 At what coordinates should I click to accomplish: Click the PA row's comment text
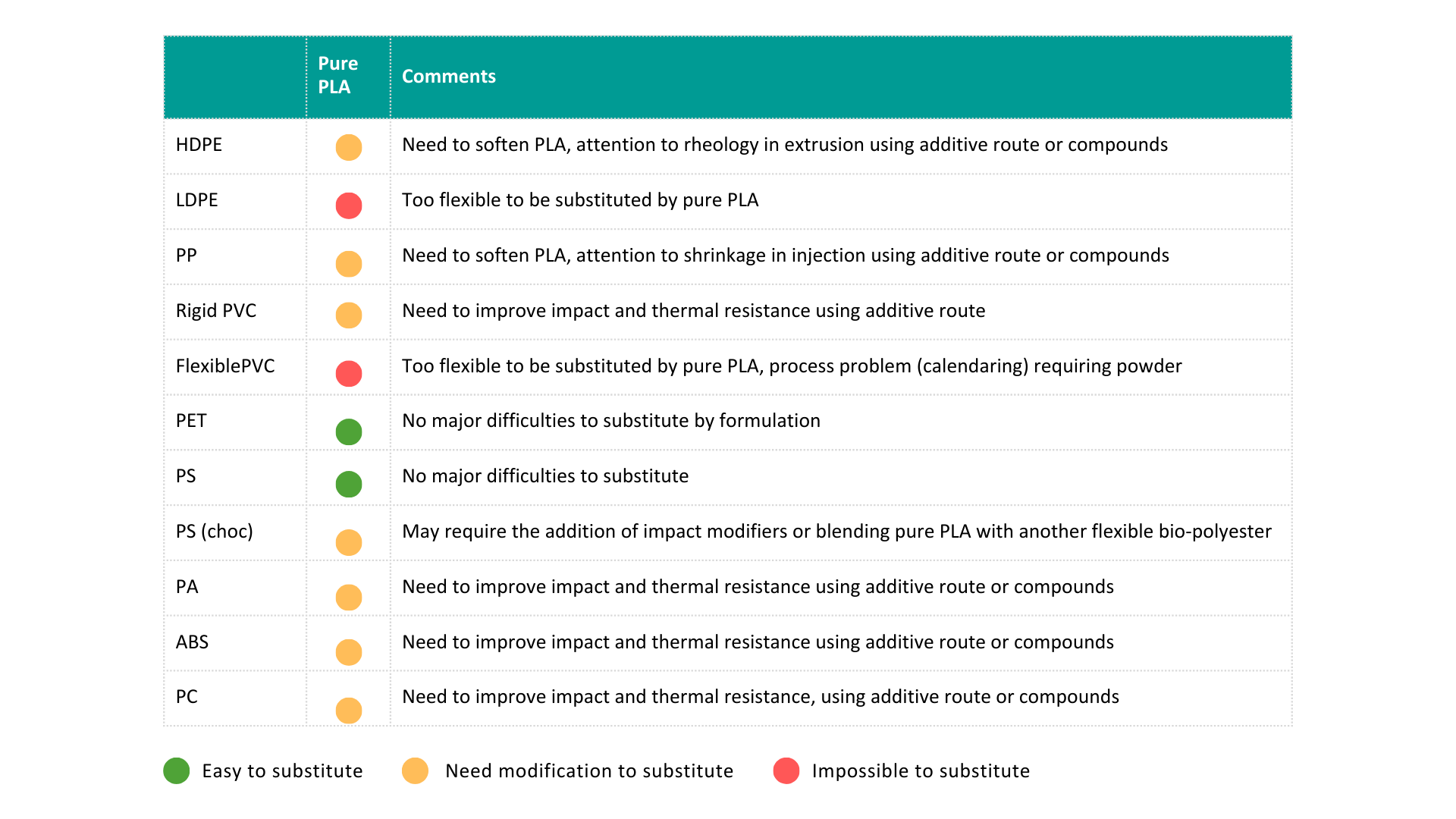(758, 587)
